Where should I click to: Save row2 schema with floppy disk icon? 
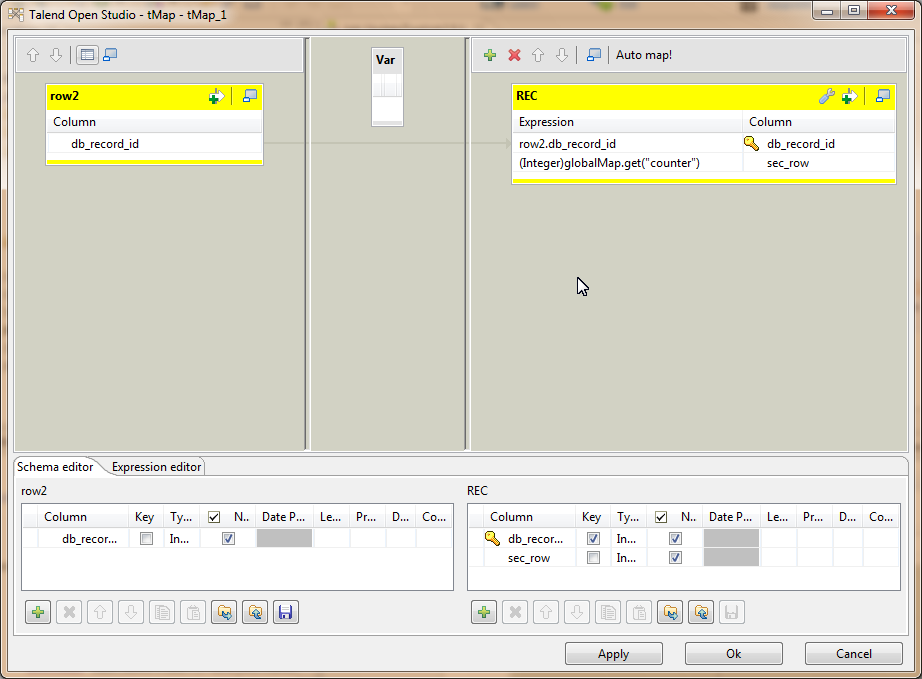tap(285, 611)
